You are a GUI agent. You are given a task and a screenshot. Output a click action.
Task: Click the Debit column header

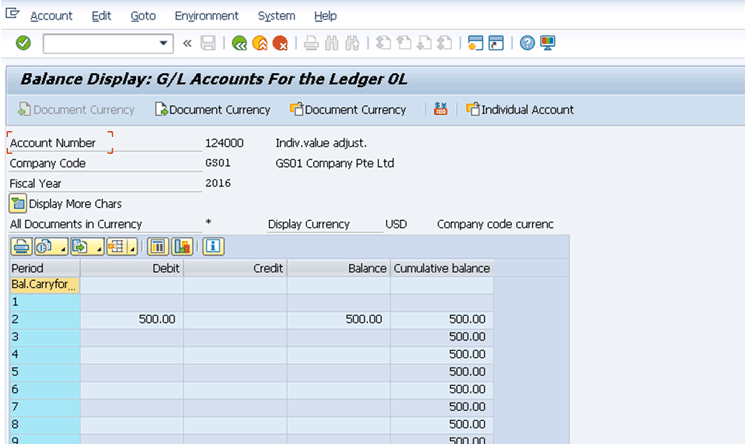point(132,268)
